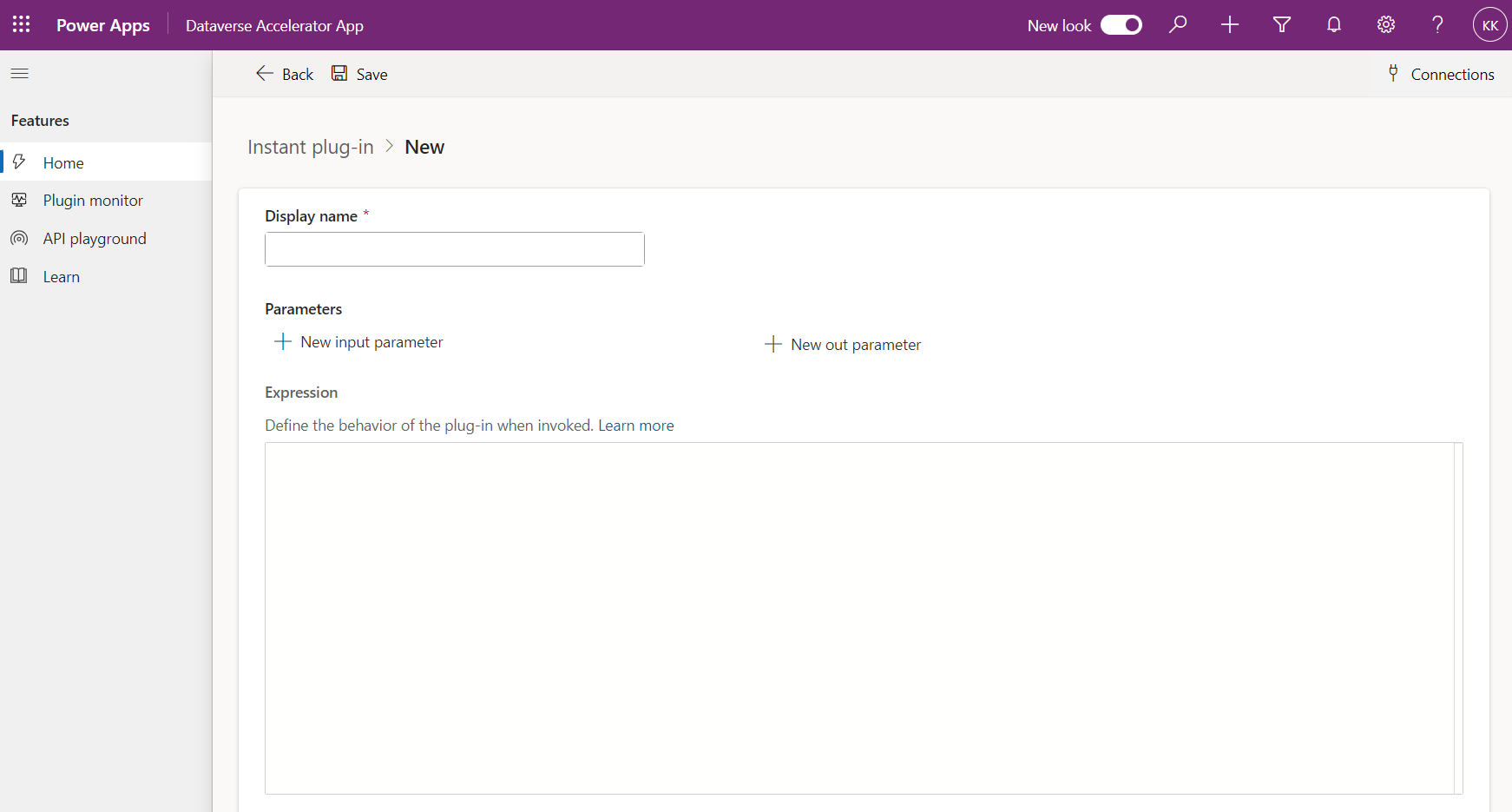This screenshot has height=812, width=1512.
Task: Open Plugin monitor in the sidebar
Action: [x=106, y=201]
